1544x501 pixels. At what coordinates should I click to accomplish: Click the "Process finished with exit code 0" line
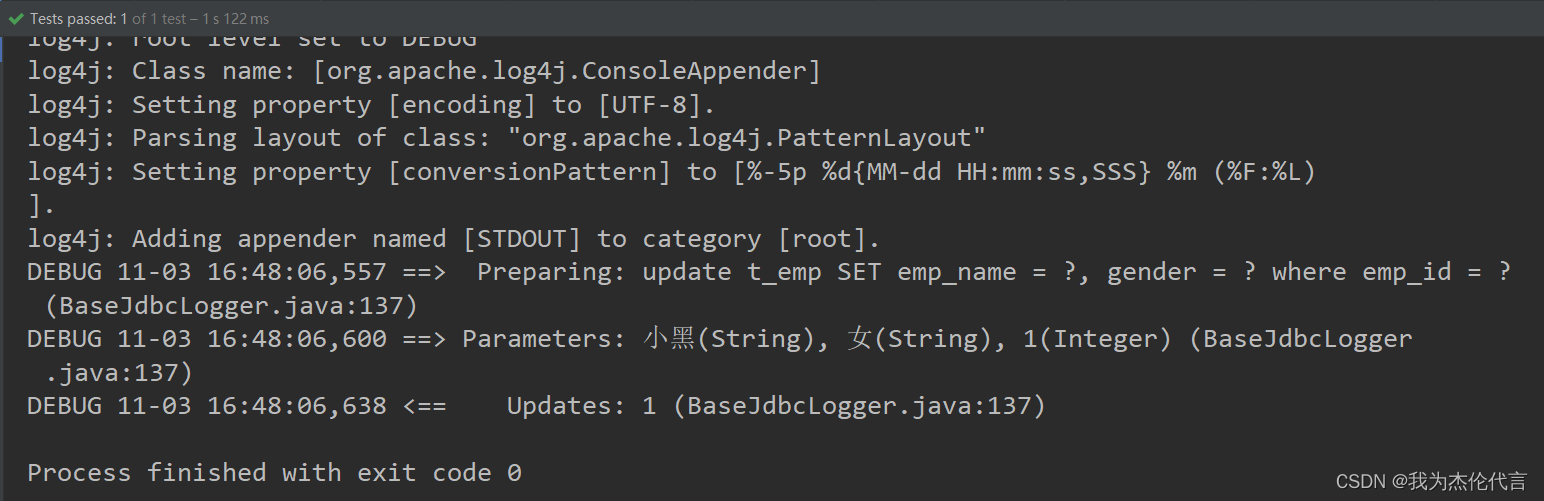click(x=274, y=473)
